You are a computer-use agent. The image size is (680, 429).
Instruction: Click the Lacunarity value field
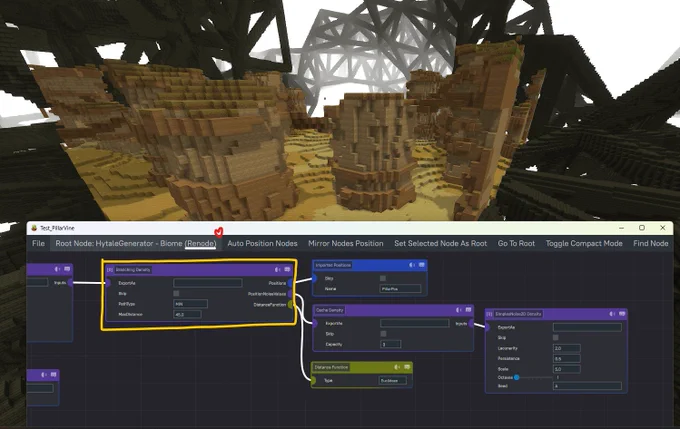[x=567, y=348]
